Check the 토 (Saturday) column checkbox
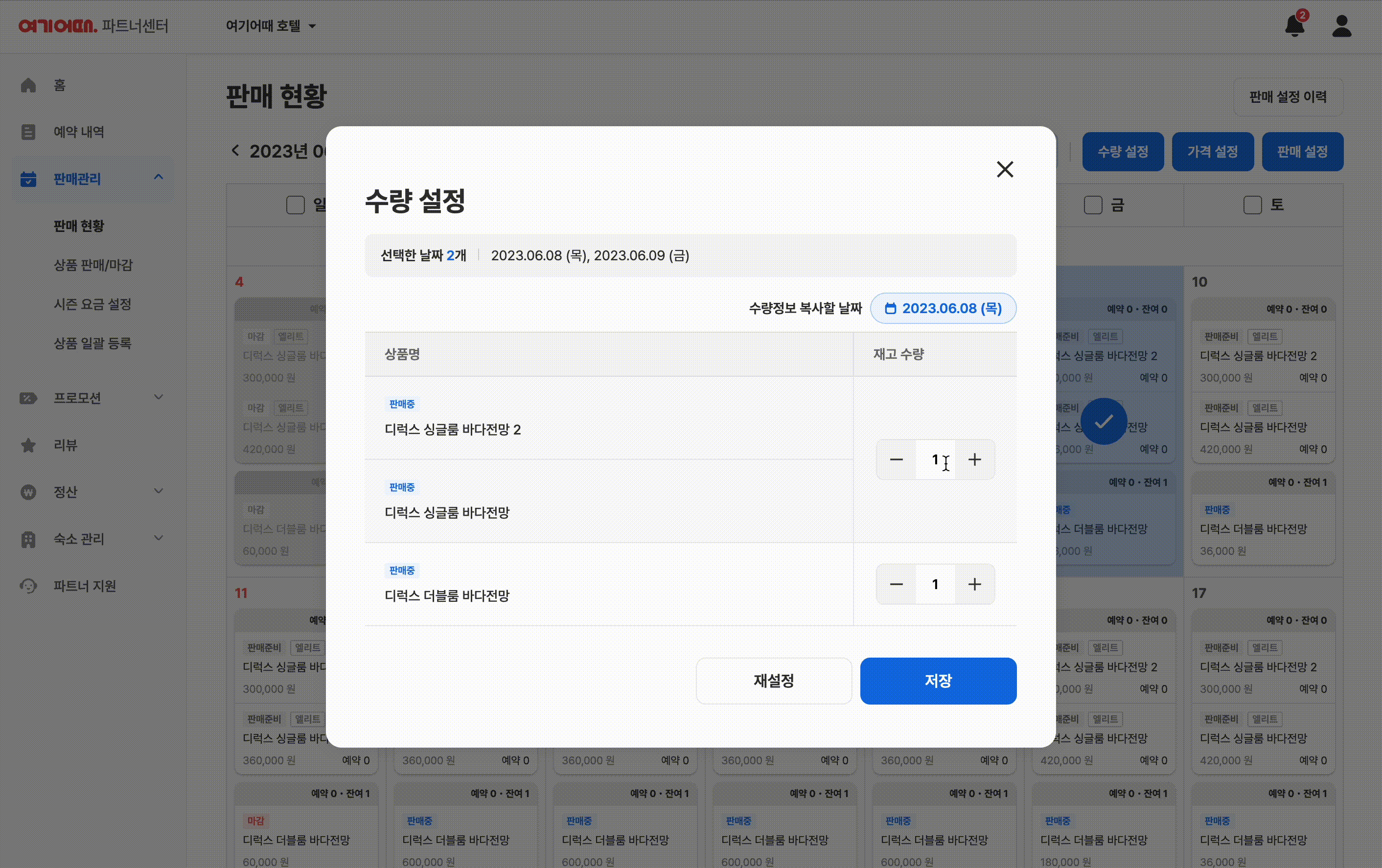The image size is (1382, 868). (x=1252, y=205)
